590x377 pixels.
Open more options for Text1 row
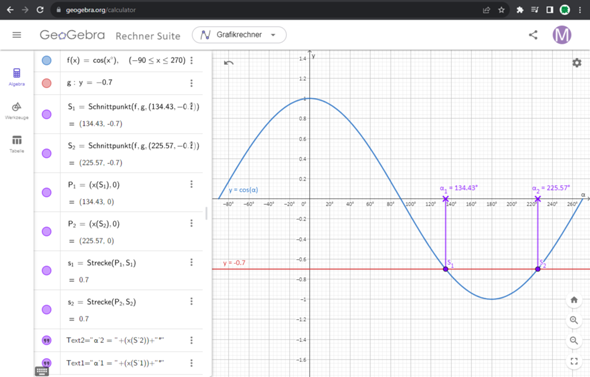(x=192, y=363)
